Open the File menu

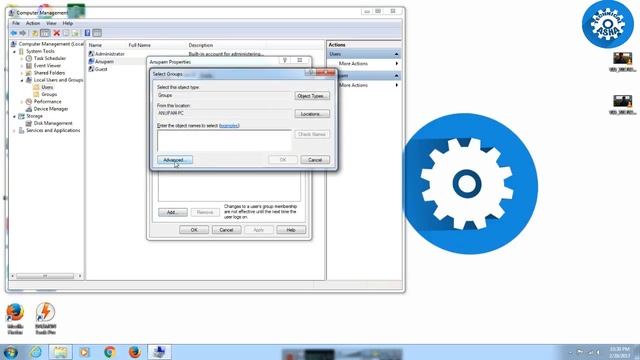pos(16,23)
